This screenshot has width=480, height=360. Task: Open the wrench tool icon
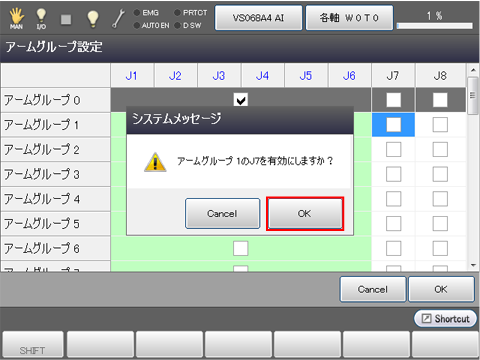[x=118, y=19]
